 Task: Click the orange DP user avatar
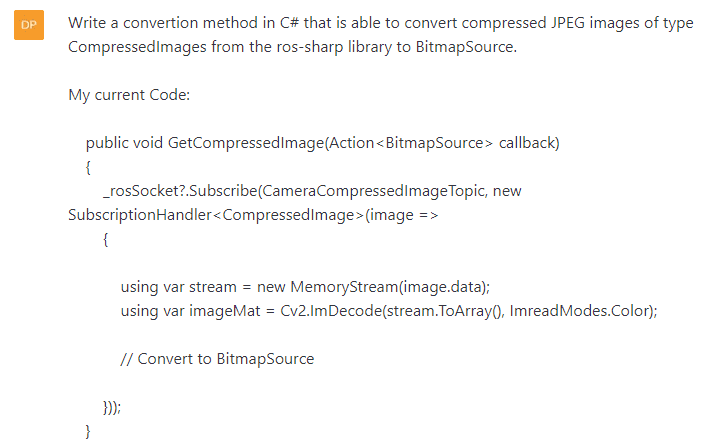coord(29,25)
